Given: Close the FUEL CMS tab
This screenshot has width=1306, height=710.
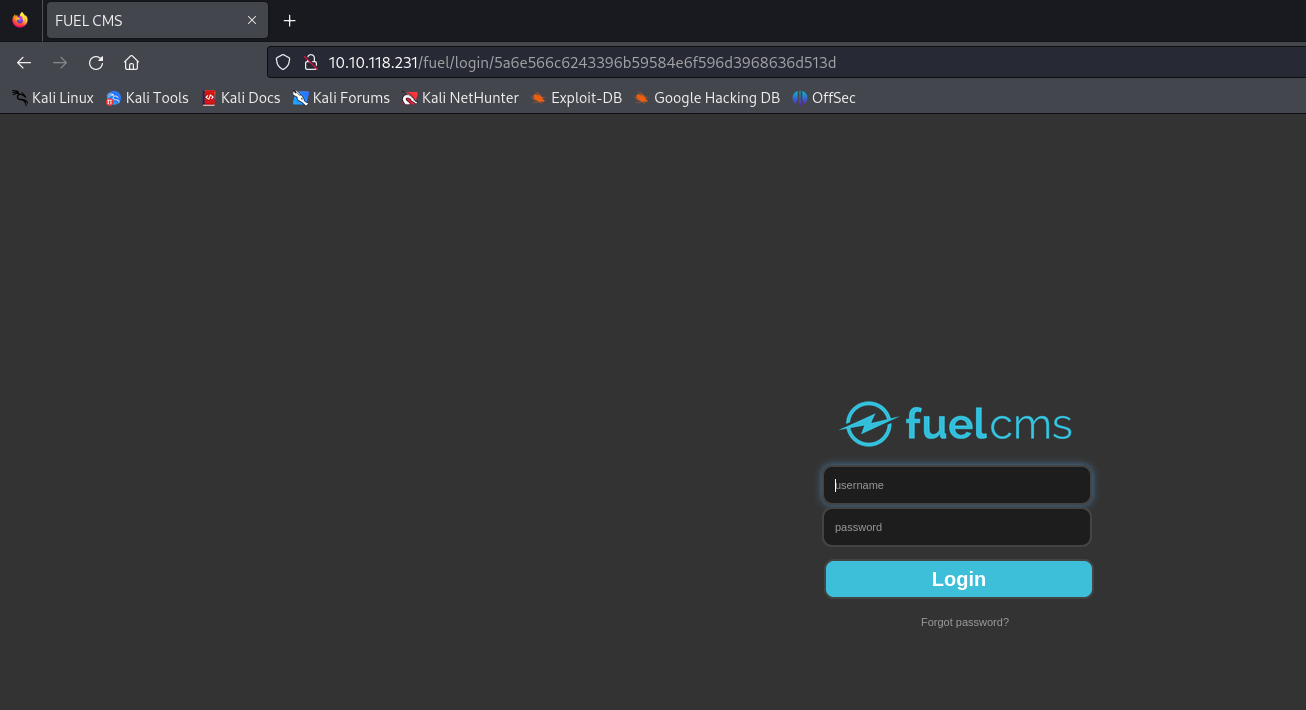Looking at the screenshot, I should [x=252, y=20].
